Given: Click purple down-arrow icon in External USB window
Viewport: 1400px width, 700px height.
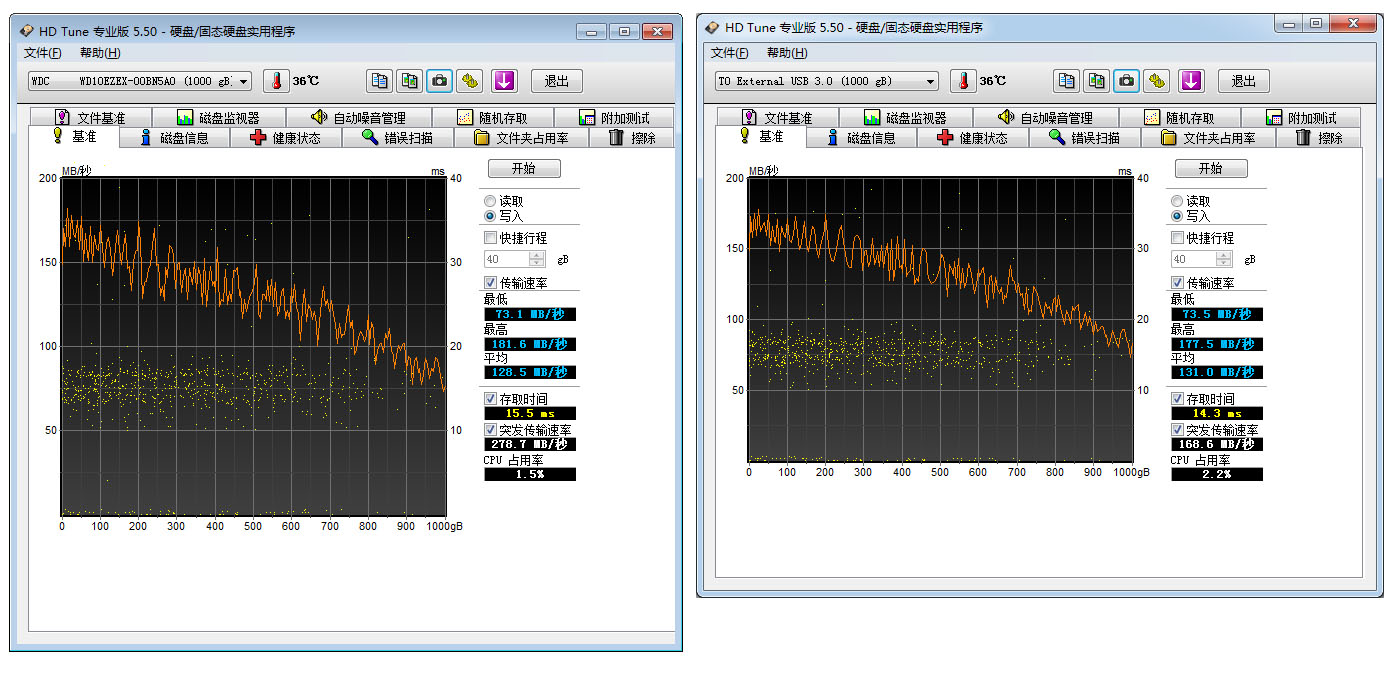Looking at the screenshot, I should tap(1191, 81).
